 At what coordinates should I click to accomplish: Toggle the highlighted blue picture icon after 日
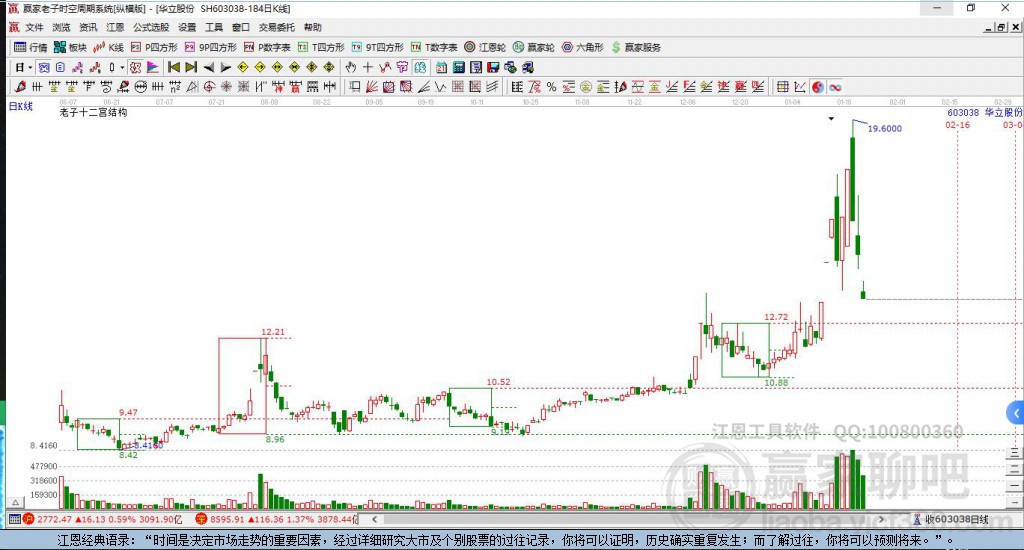tap(44, 67)
